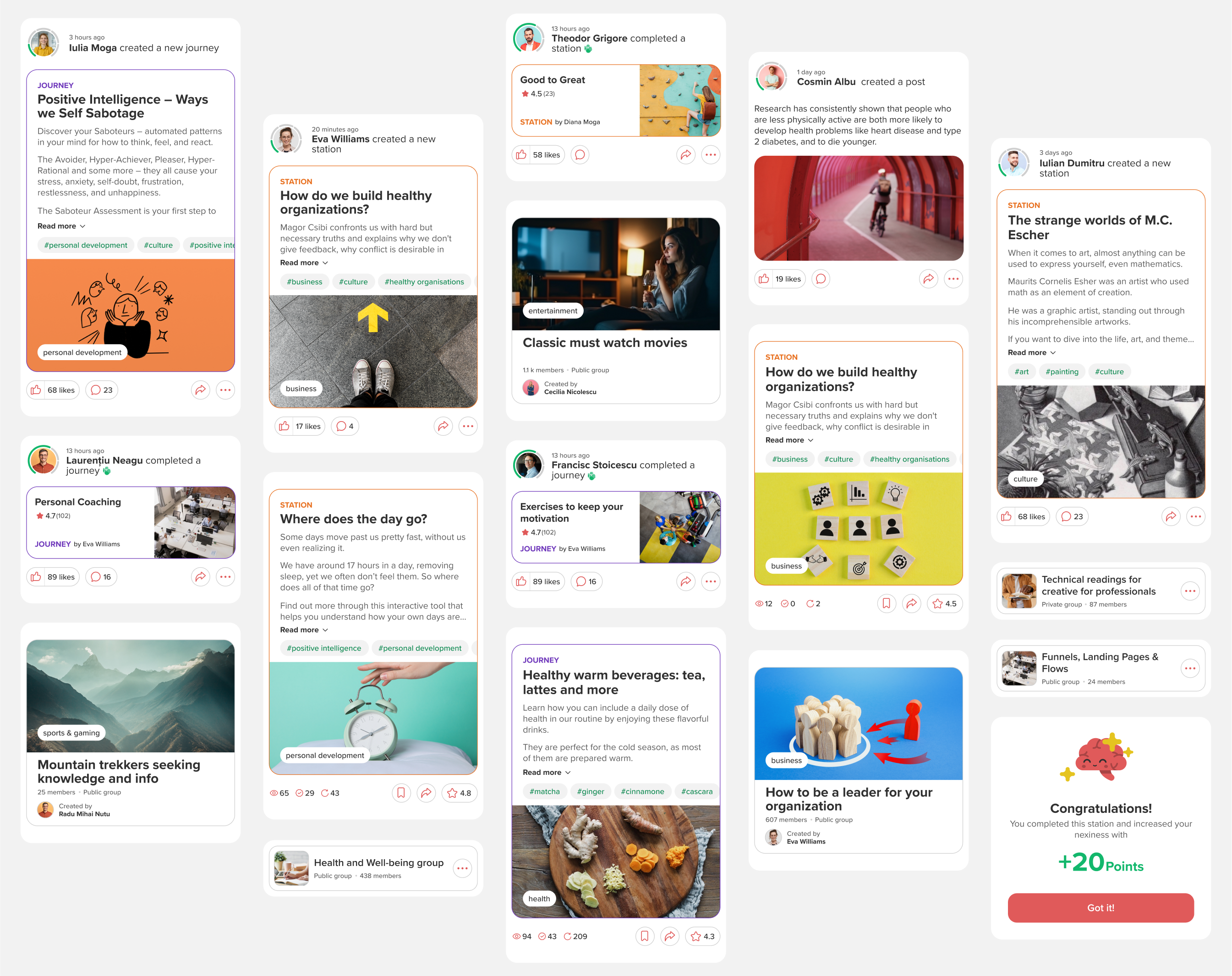Open Mountain trekkers group cover image
The width and height of the screenshot is (1232, 976).
130,696
